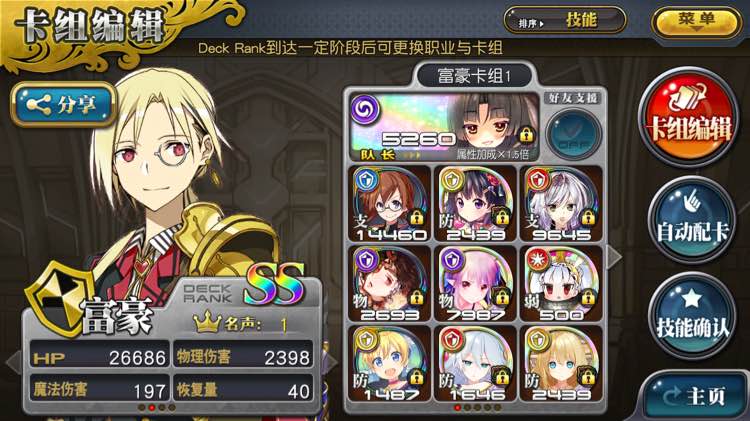Screen dimensions: 750x421
Task: Select the second deck page dot
Action: [467, 408]
